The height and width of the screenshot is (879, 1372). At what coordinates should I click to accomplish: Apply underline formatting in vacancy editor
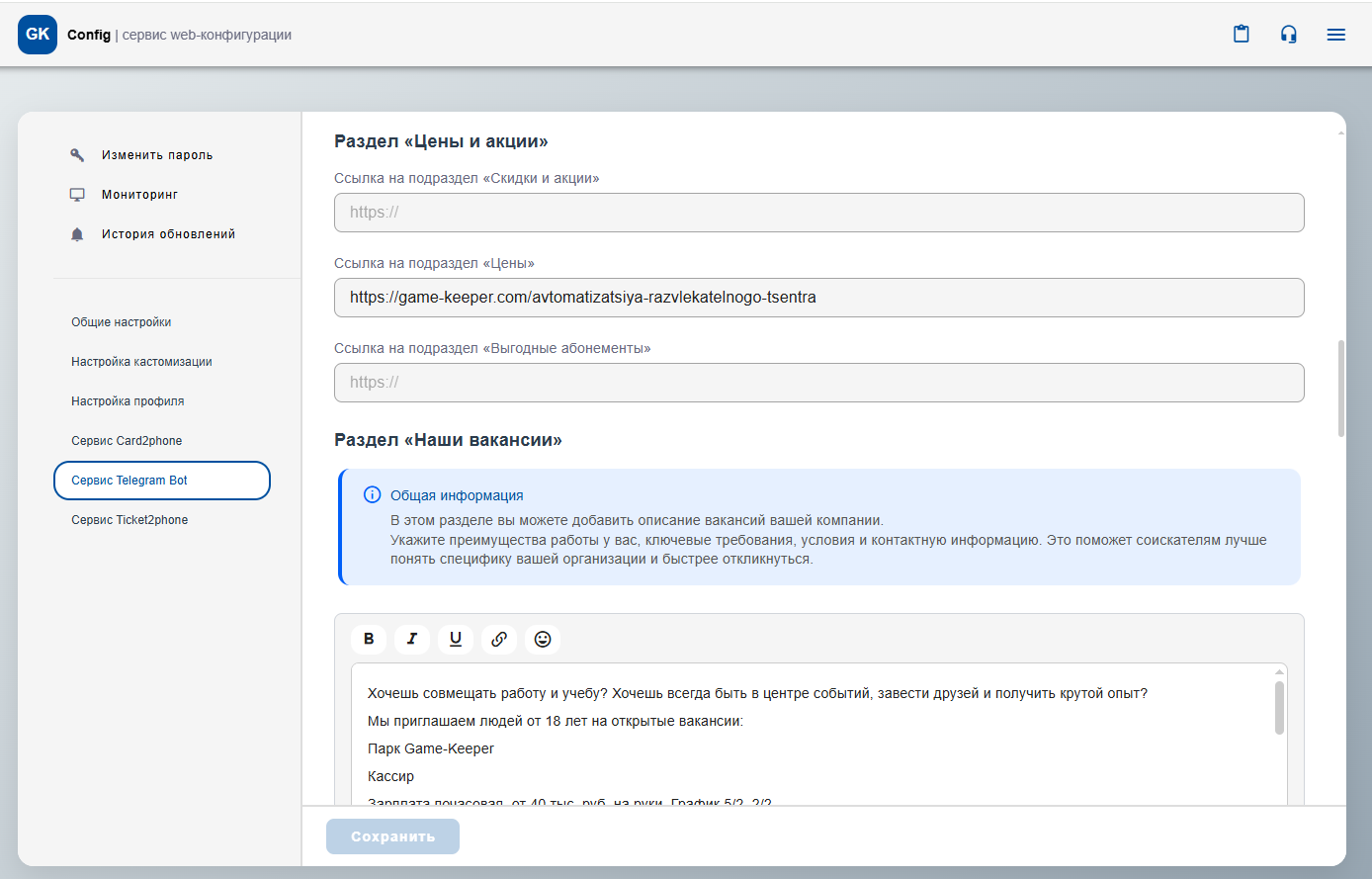pos(456,639)
